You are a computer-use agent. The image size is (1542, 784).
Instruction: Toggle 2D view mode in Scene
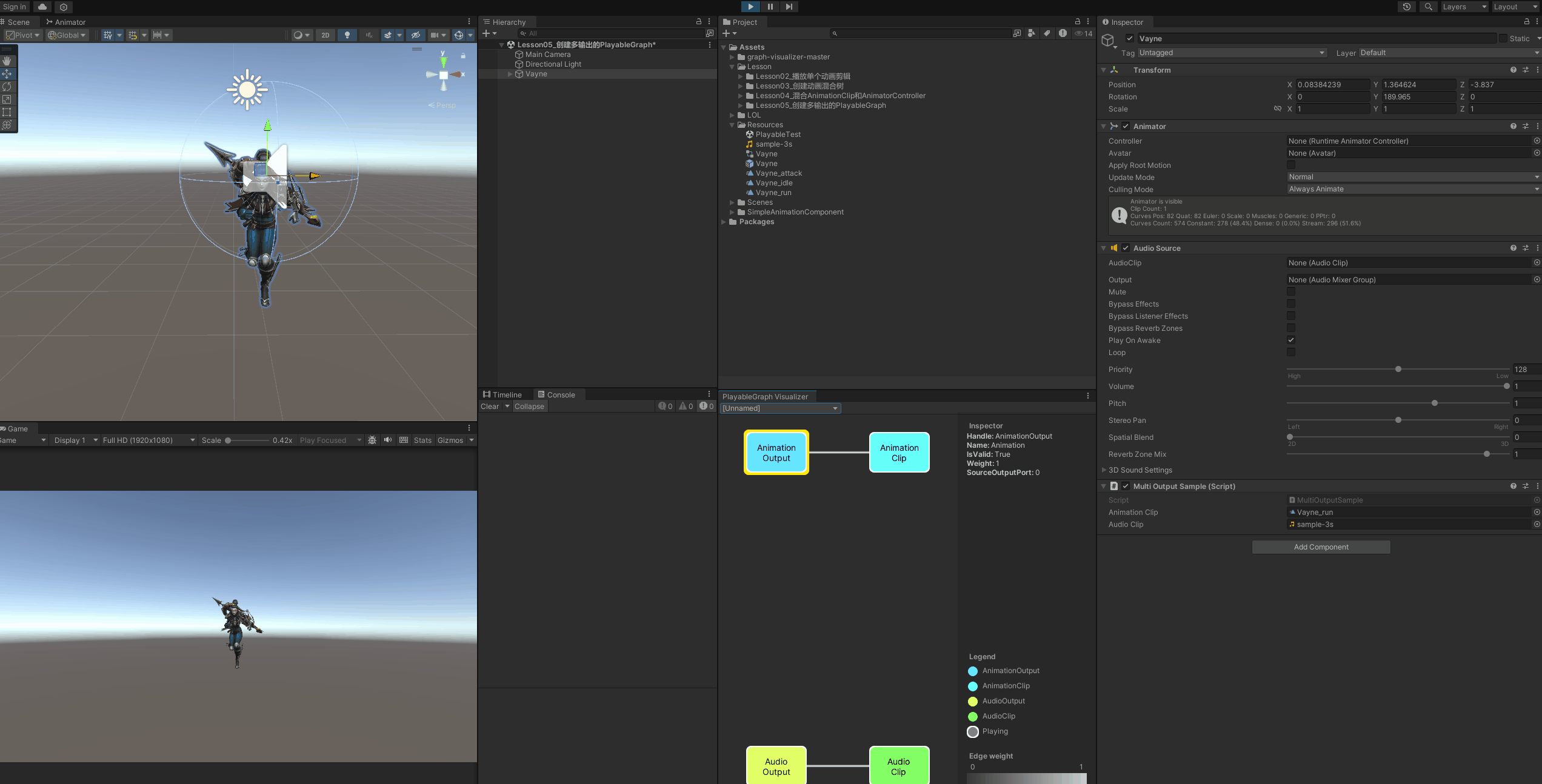325,35
